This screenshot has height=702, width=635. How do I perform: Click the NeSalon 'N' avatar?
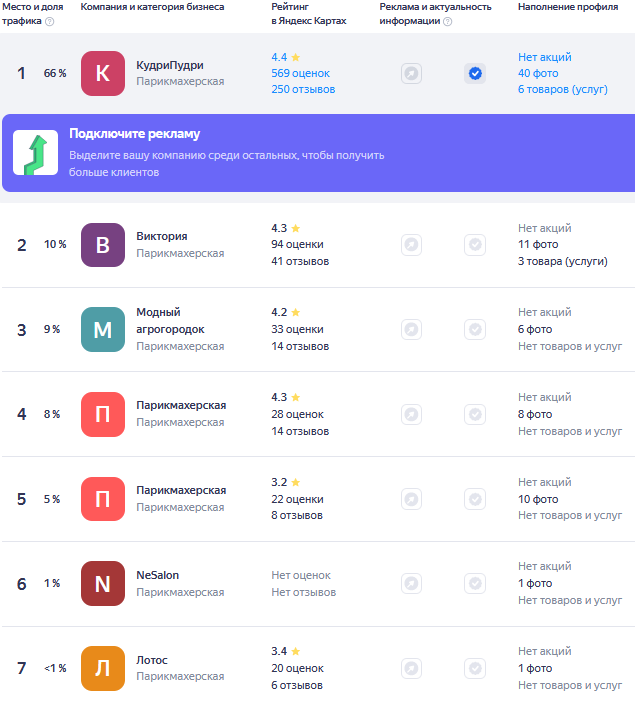coord(103,583)
